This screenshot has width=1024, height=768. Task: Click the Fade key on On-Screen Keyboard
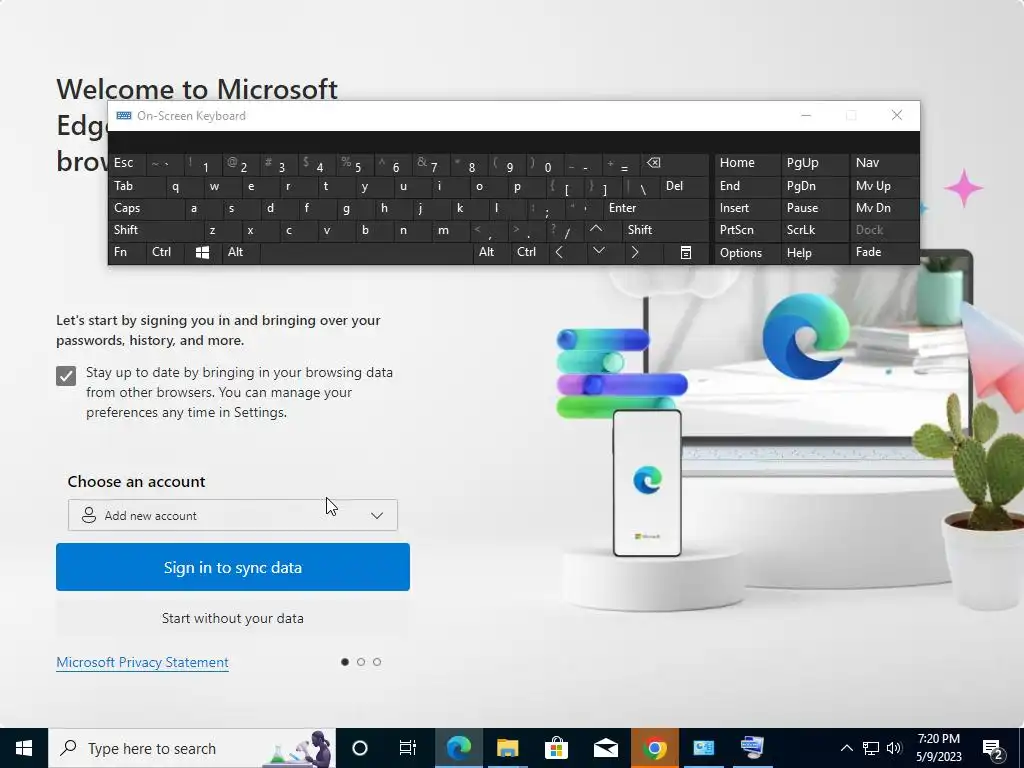(x=884, y=252)
